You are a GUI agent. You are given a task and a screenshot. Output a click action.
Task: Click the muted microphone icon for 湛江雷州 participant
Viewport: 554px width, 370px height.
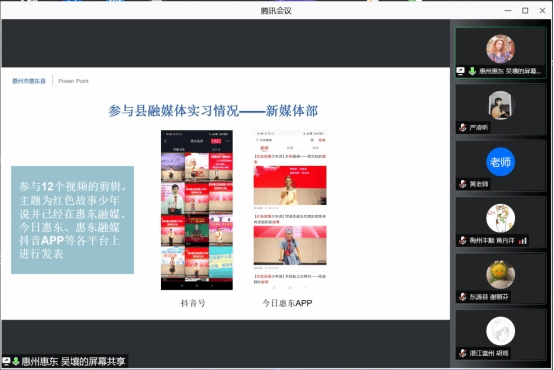[462, 353]
